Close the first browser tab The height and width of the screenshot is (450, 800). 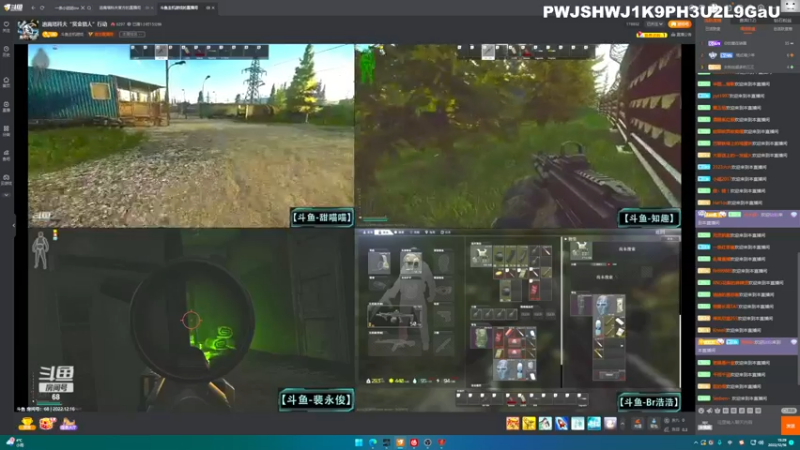[x=83, y=8]
